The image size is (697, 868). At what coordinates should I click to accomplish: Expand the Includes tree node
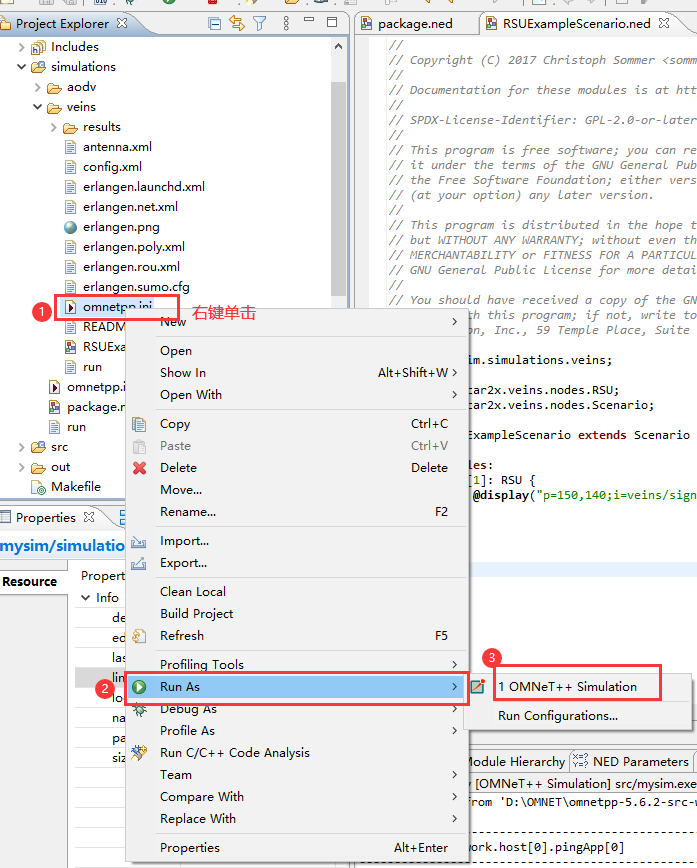(x=22, y=47)
